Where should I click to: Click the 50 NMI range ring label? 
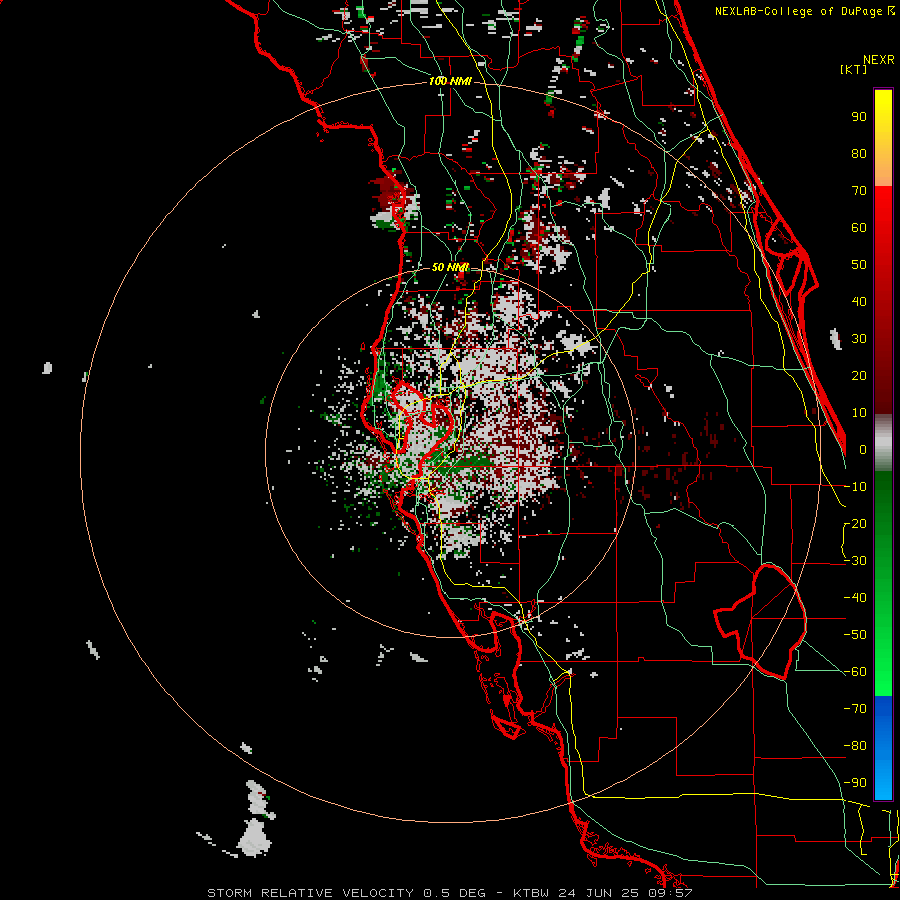[x=450, y=267]
